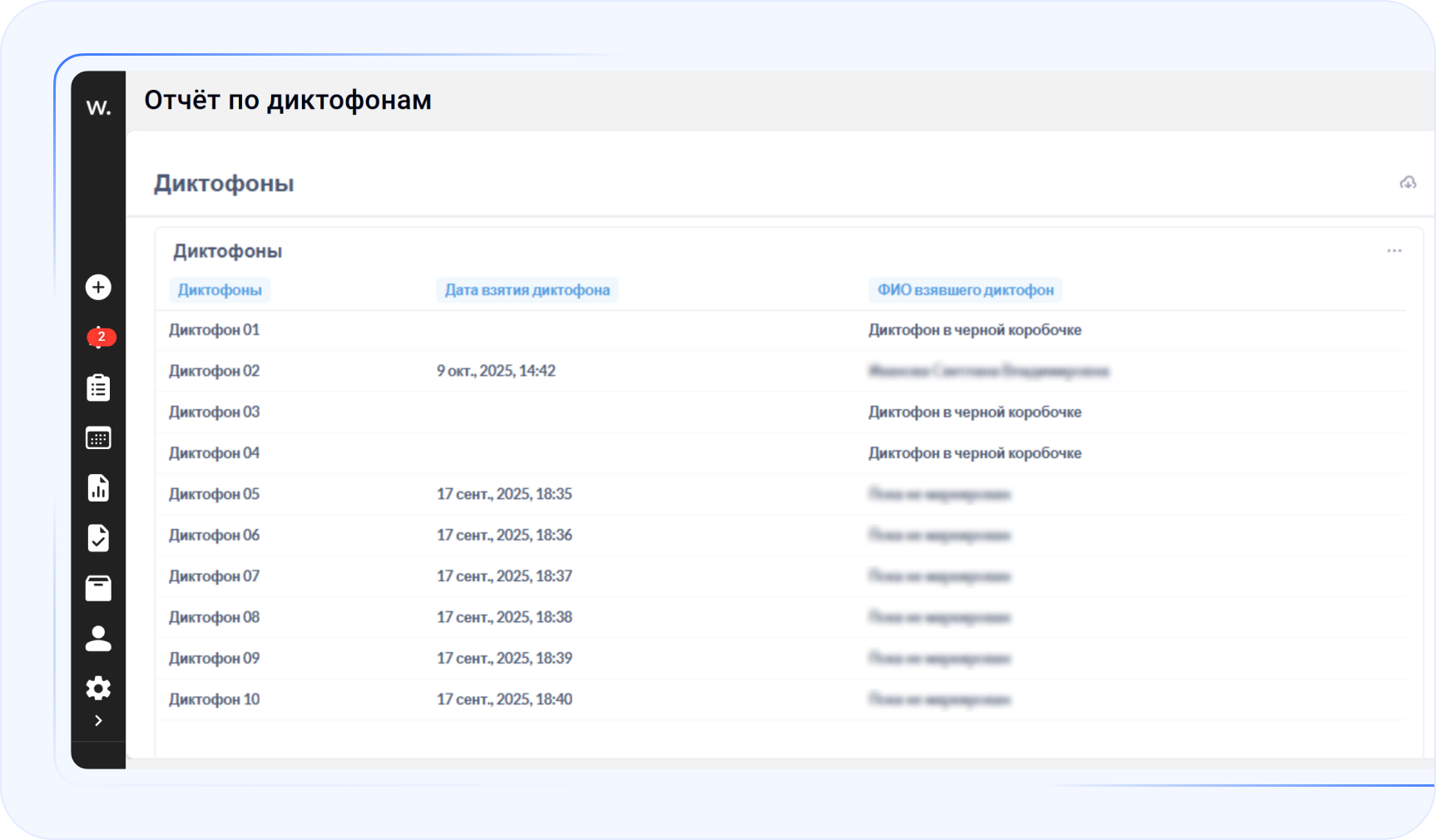Screen dimensions: 1436x840
Task: Click the cloud download icon
Action: (1408, 183)
